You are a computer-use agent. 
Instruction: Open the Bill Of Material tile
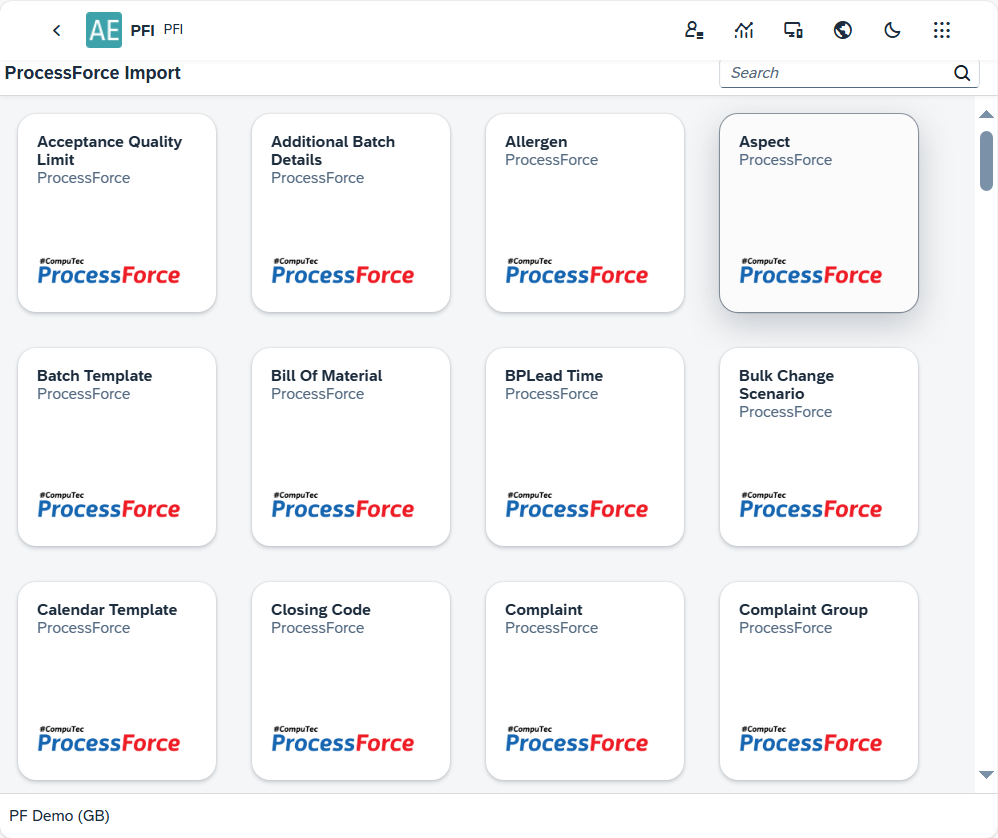click(x=350, y=446)
